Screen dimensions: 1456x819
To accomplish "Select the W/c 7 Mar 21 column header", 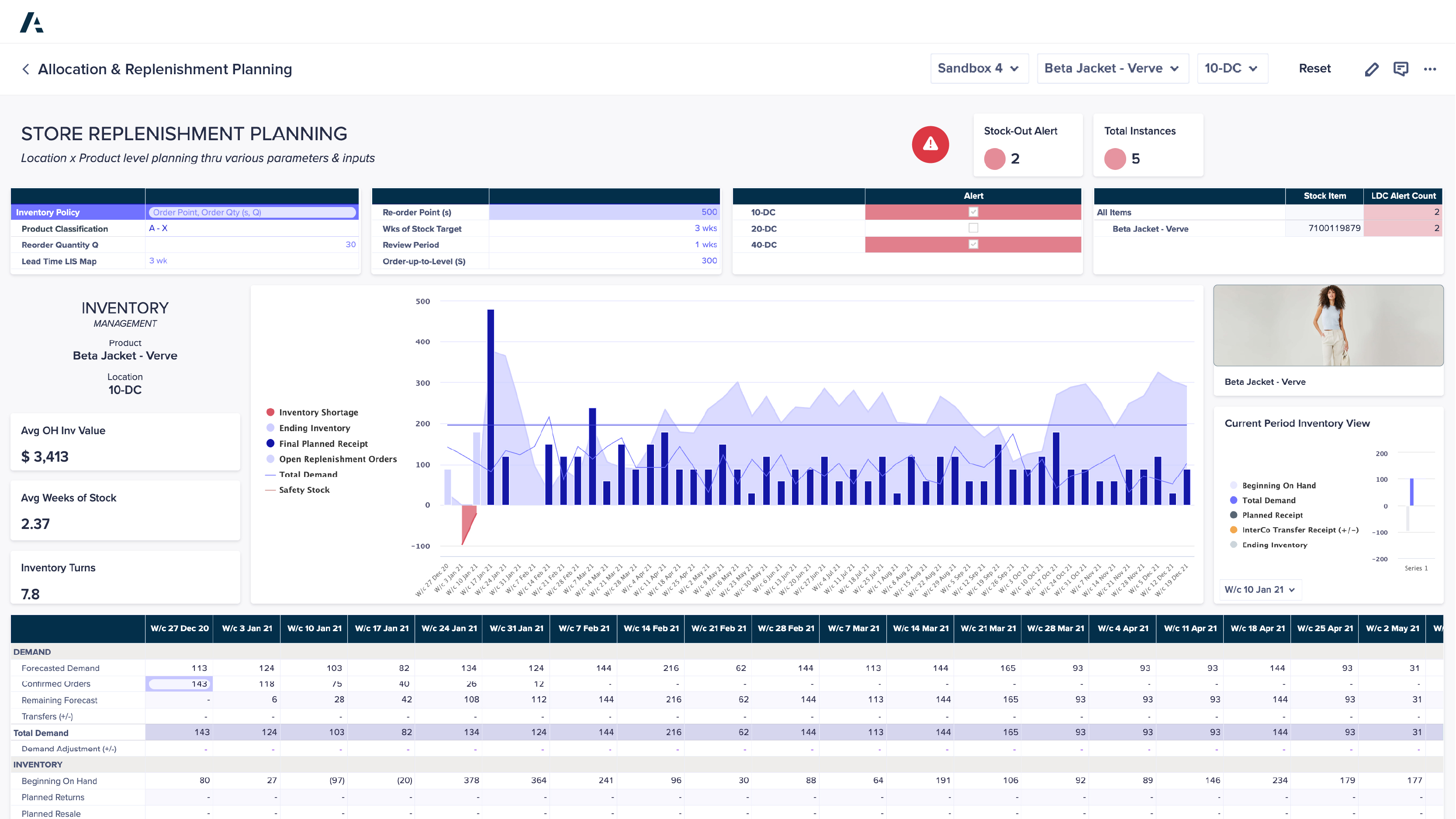I will click(853, 629).
